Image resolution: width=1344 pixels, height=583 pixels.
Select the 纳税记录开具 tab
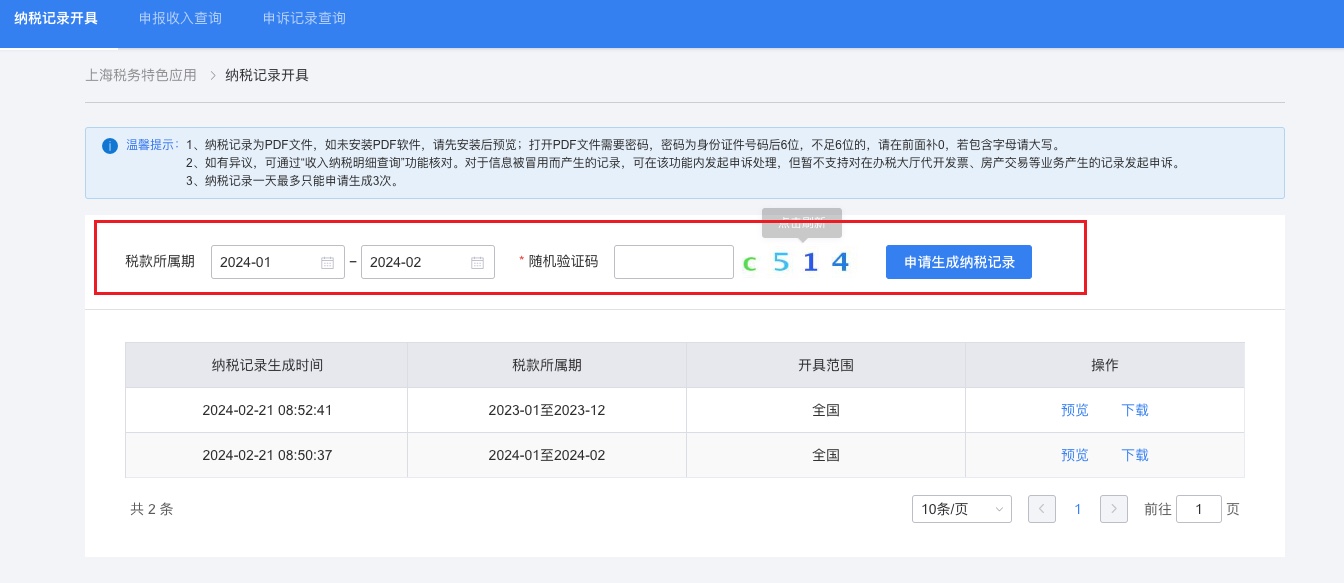[56, 19]
